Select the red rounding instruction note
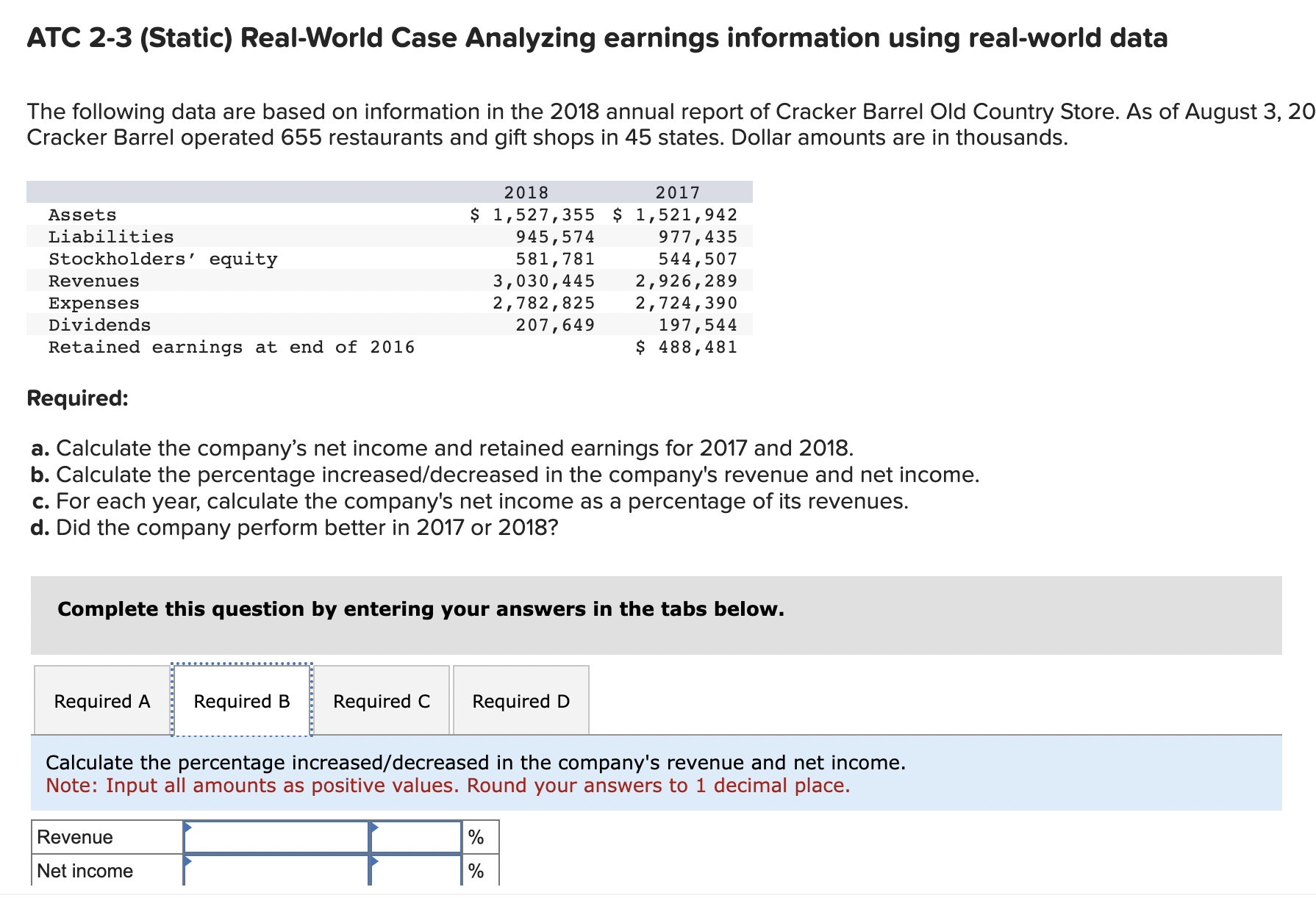The width and height of the screenshot is (1316, 898). click(447, 786)
